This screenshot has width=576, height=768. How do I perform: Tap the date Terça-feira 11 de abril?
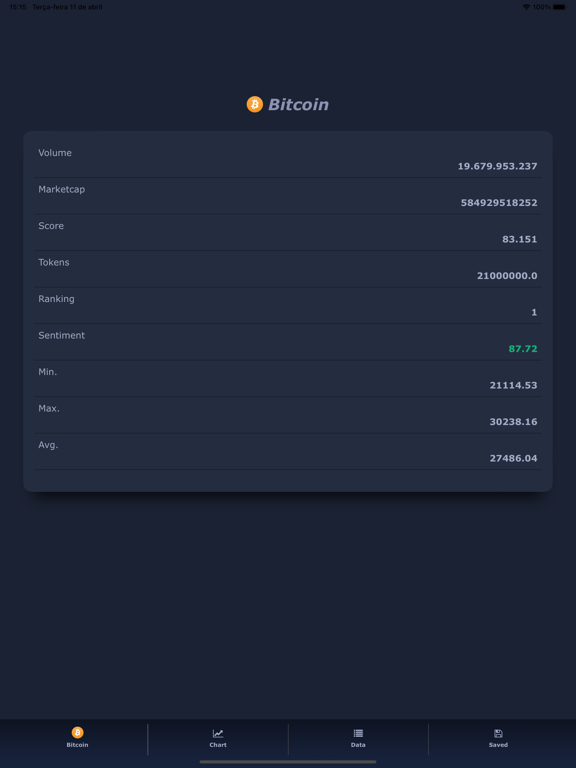click(68, 7)
